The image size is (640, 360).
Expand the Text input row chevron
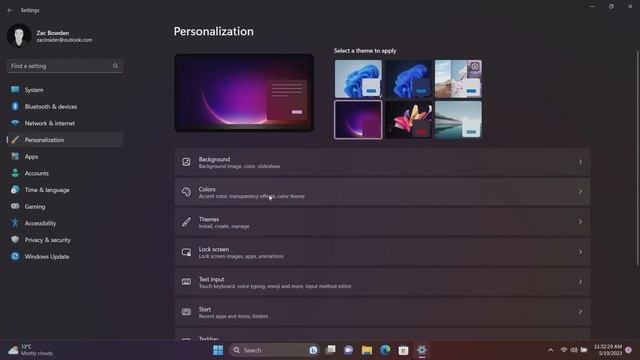580,282
